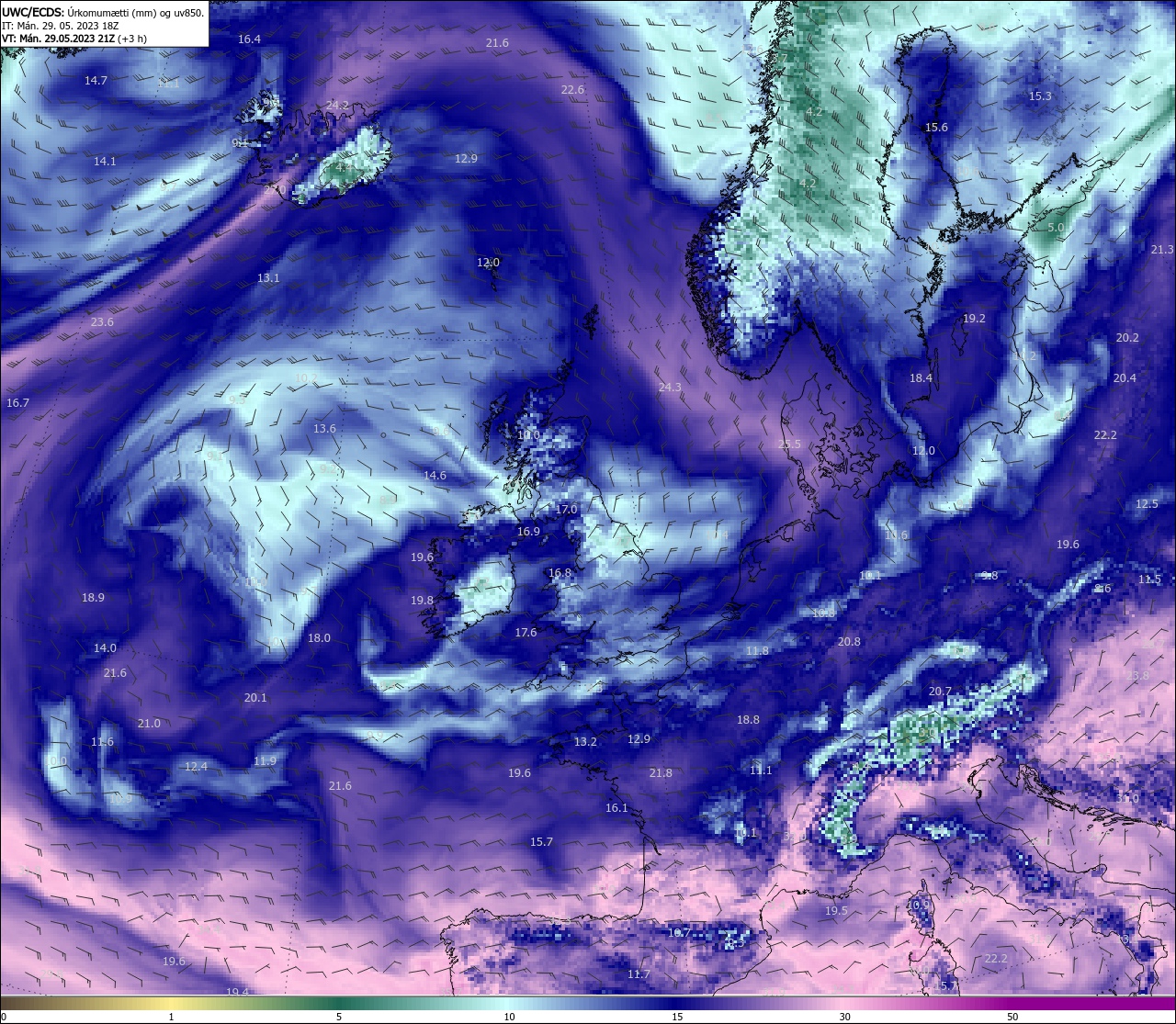Click the 20.2 value on the map
Image resolution: width=1176 pixels, height=1024 pixels.
(1127, 338)
